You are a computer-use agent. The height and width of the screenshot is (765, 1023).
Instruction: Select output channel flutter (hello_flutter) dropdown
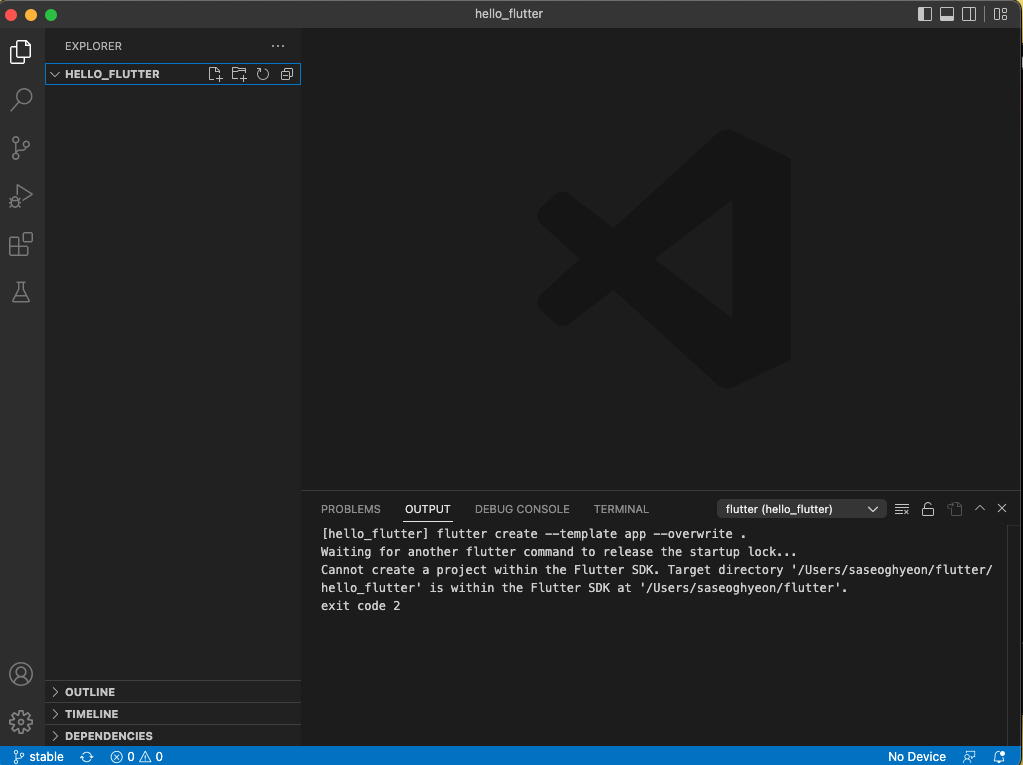coord(801,509)
